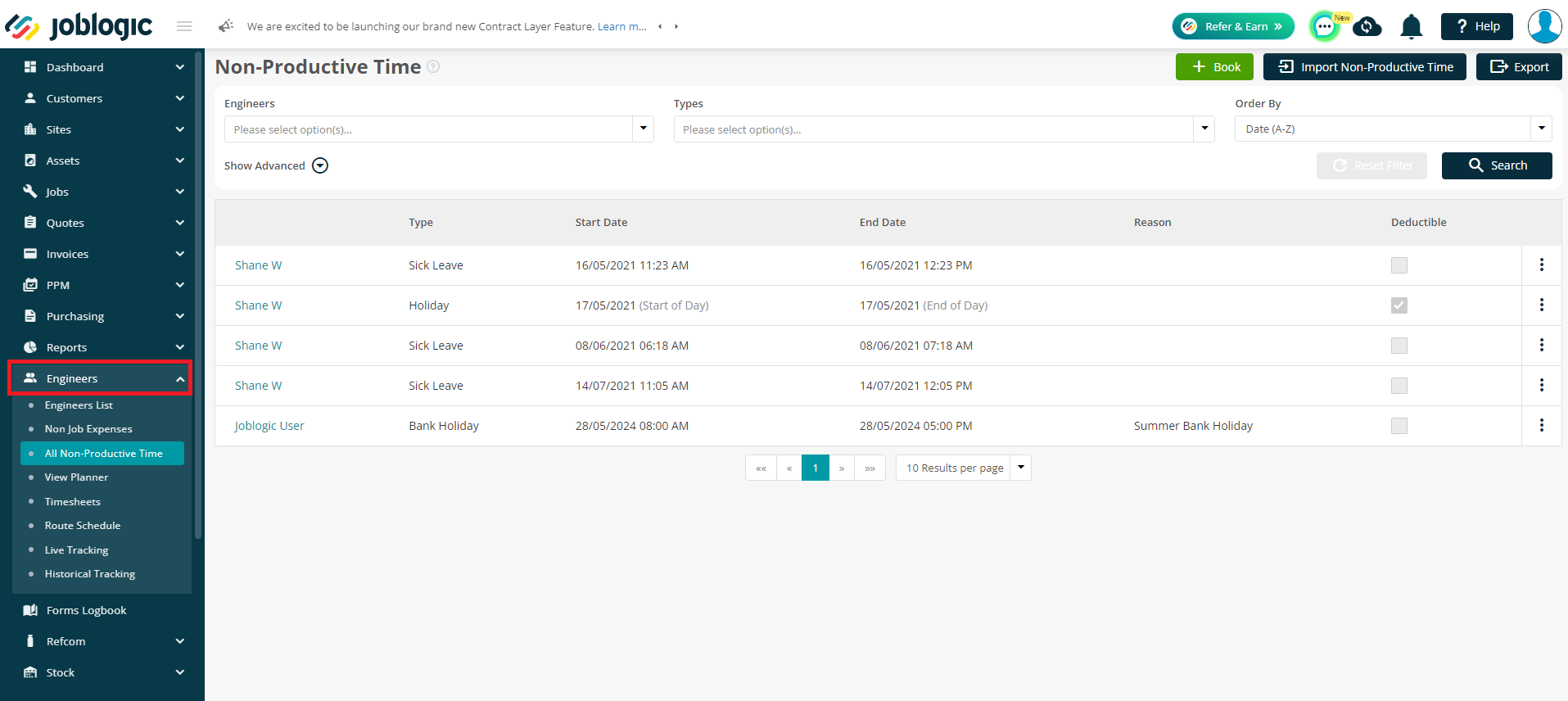Screen dimensions: 1568x701
Task: Toggle Deductible checkbox for Sick Leave 16/05/2021
Action: coord(1399,265)
